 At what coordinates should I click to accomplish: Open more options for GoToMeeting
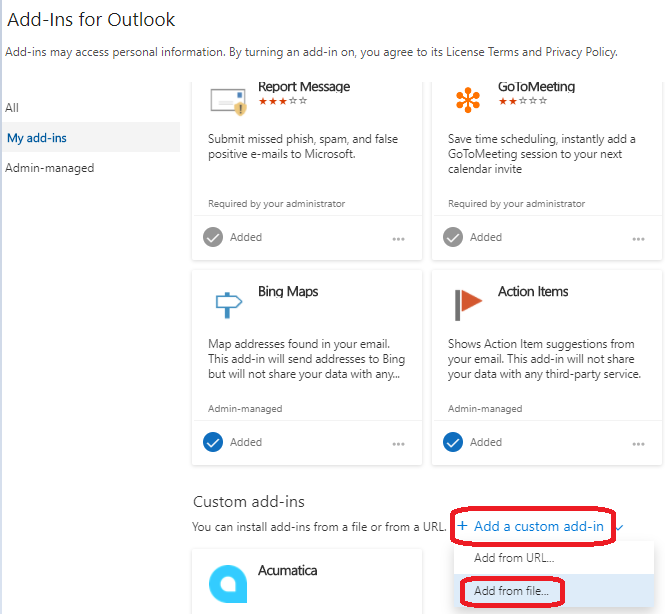coord(639,239)
